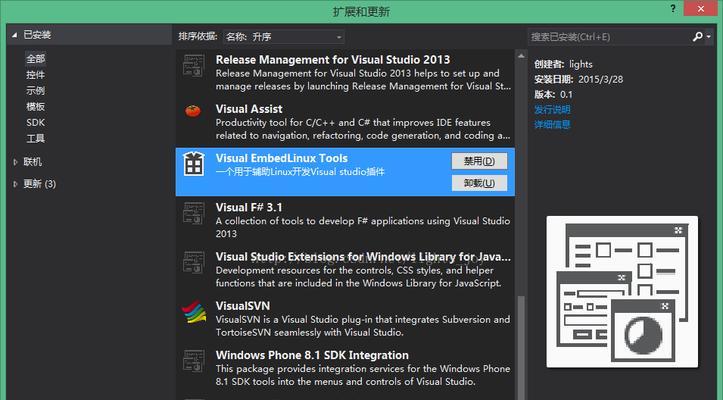The image size is (723, 400).
Task: Click the extension preview image thumbnail
Action: click(x=622, y=292)
